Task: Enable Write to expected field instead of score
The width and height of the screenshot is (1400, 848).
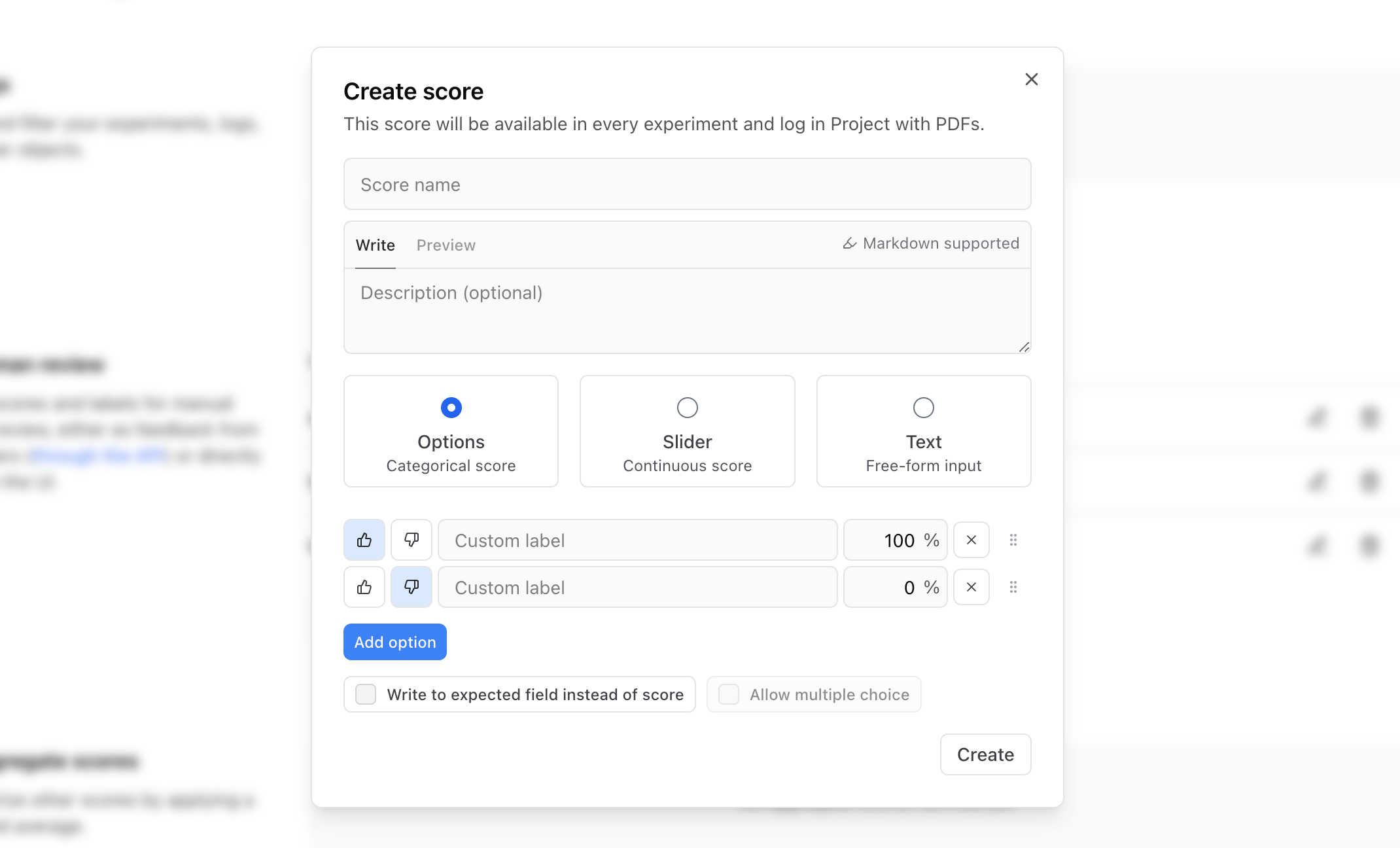Action: pos(365,694)
